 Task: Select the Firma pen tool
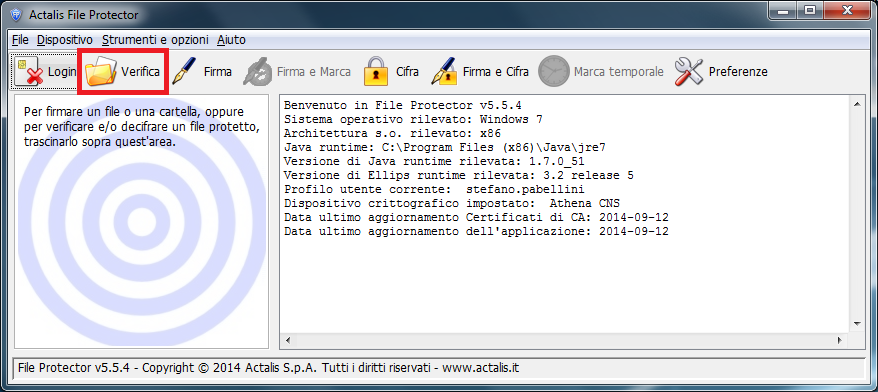click(184, 72)
